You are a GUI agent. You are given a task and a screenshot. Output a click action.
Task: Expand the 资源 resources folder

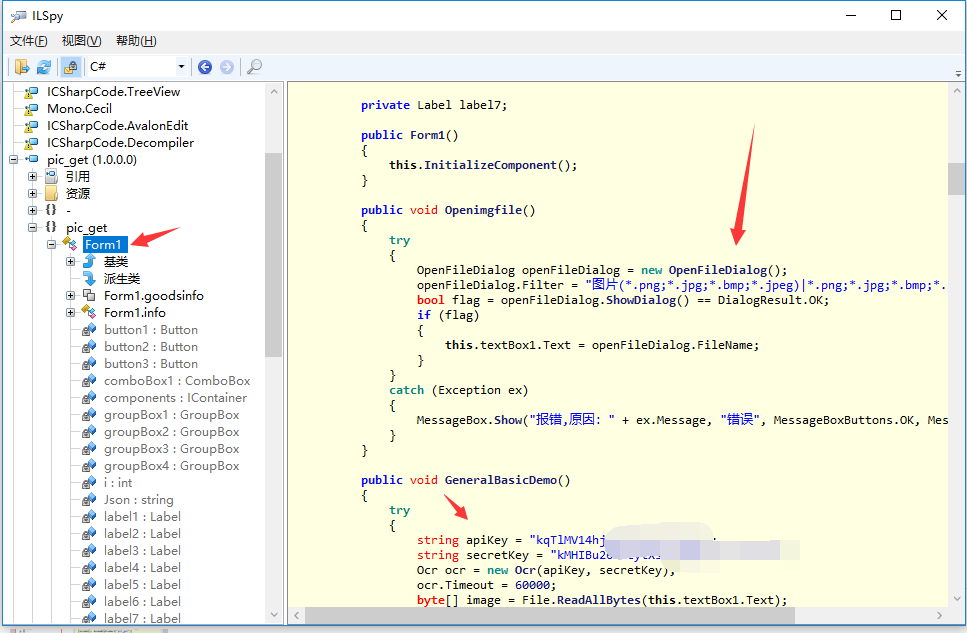click(33, 194)
